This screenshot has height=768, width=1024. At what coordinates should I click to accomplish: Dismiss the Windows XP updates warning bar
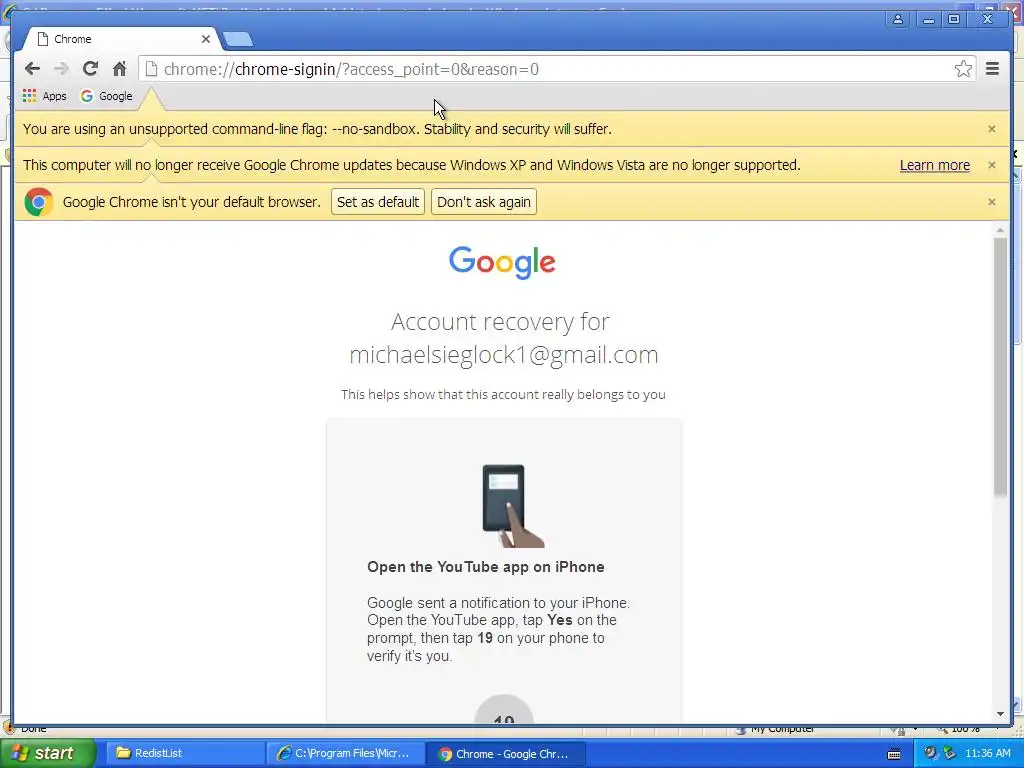(x=991, y=165)
